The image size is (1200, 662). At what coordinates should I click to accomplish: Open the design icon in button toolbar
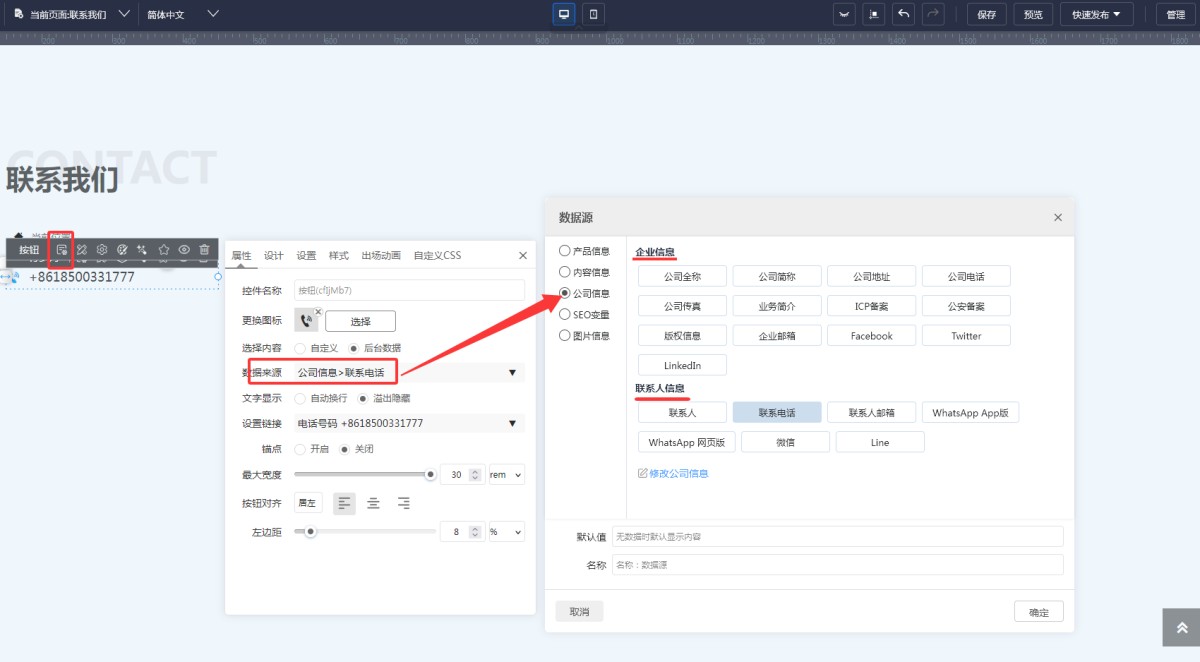(x=82, y=249)
